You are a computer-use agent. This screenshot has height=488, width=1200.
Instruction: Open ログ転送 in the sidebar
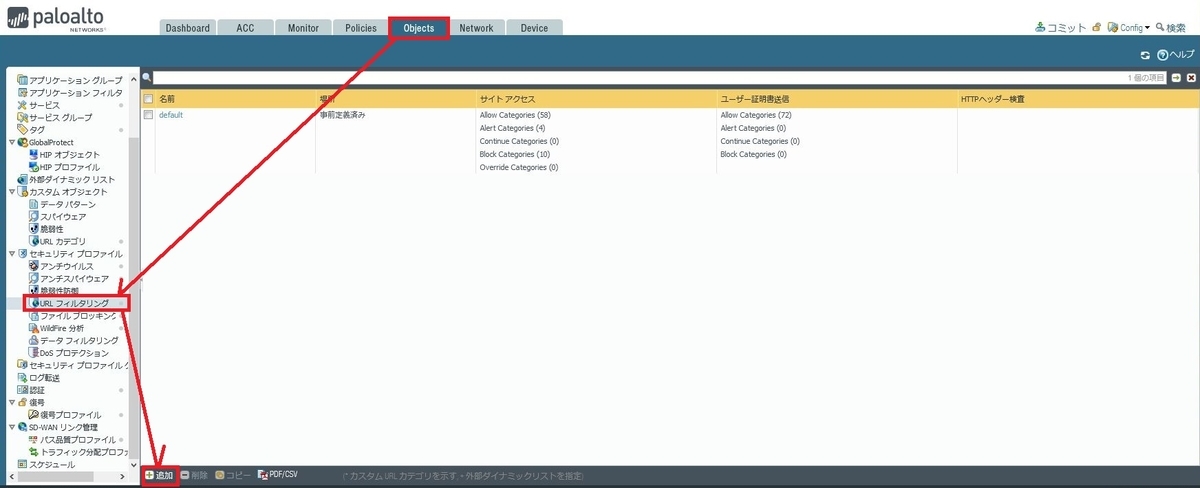click(38, 378)
